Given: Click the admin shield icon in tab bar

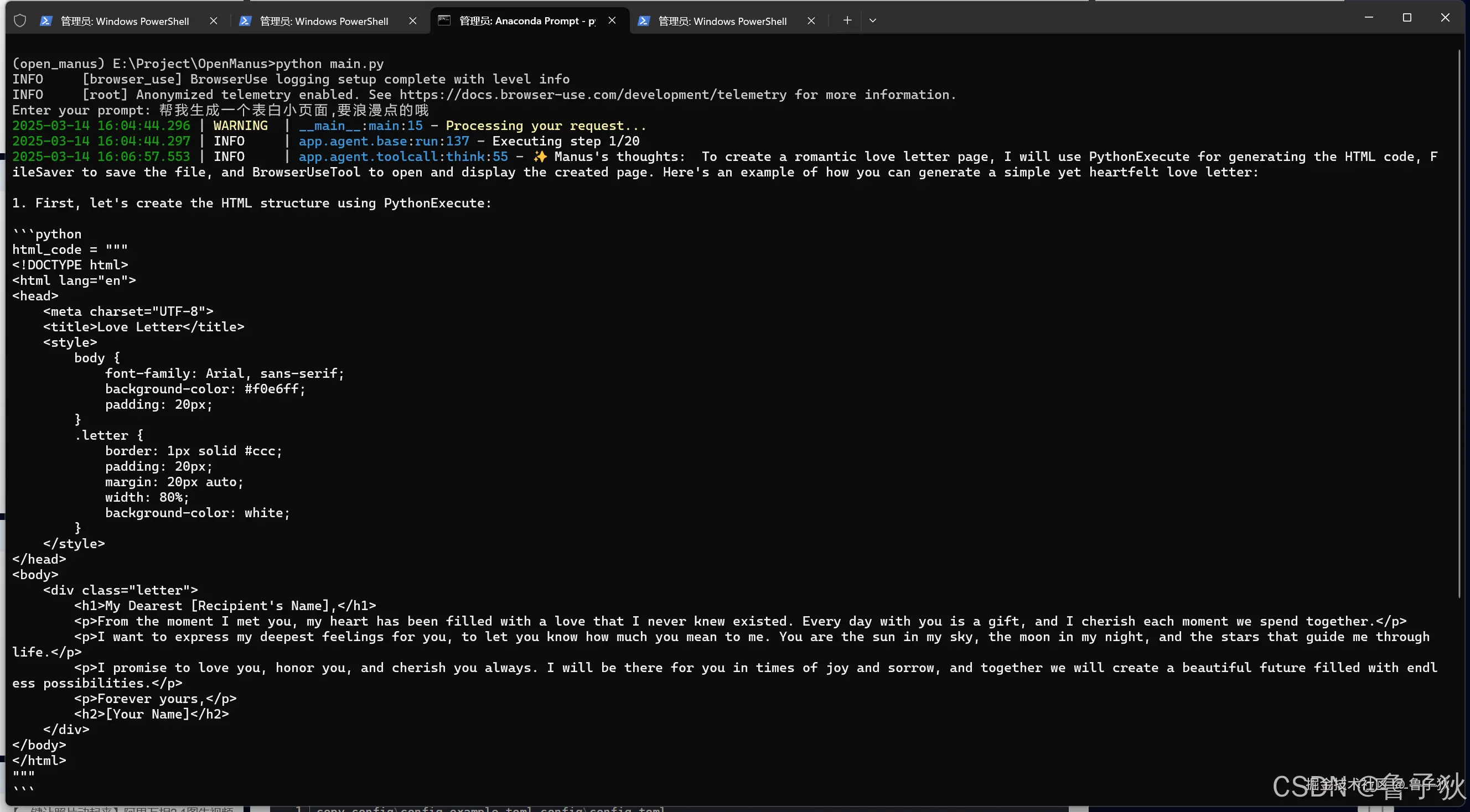Looking at the screenshot, I should [x=20, y=21].
